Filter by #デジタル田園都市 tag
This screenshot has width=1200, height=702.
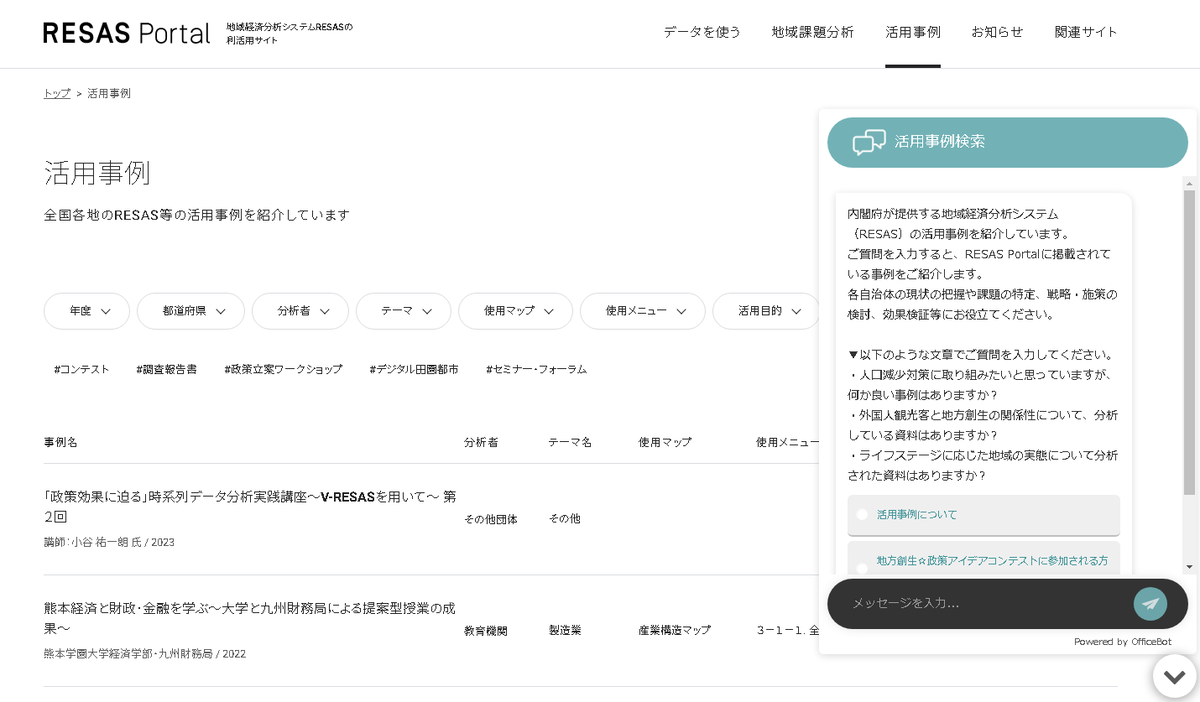(414, 369)
